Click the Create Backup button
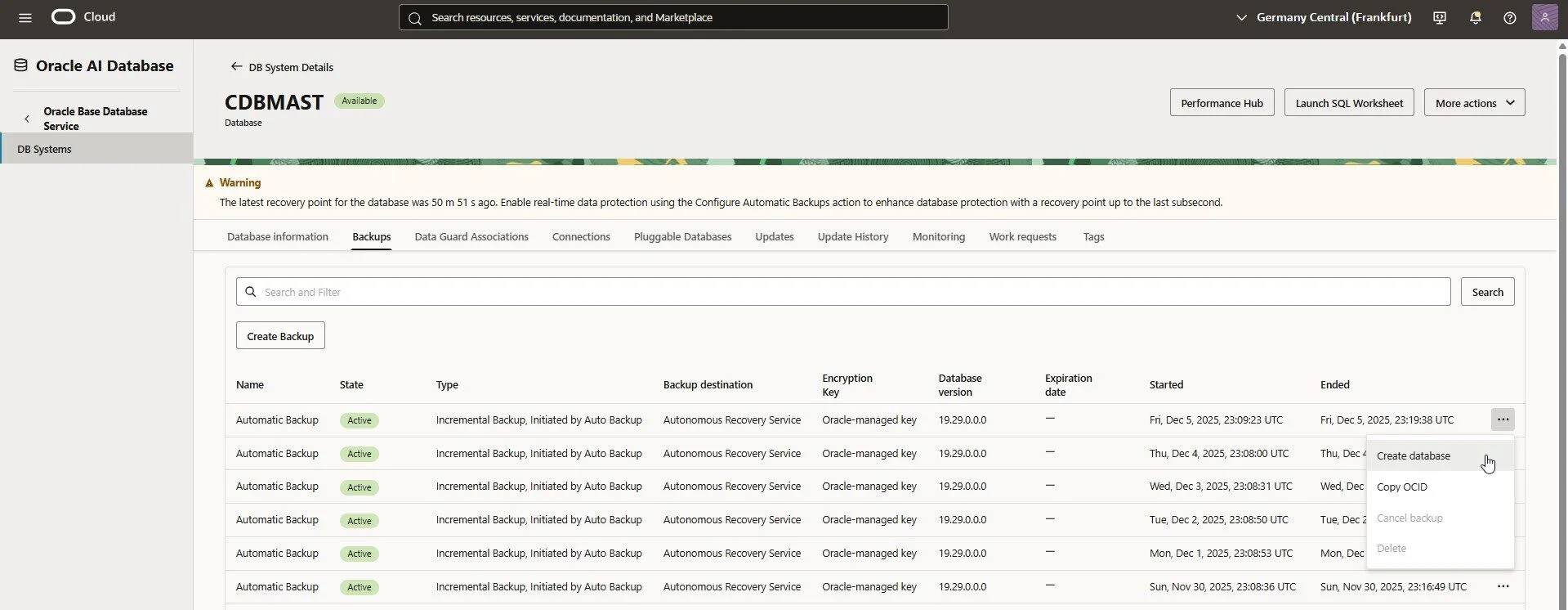Screen dimensions: 1568x610 click(x=280, y=335)
